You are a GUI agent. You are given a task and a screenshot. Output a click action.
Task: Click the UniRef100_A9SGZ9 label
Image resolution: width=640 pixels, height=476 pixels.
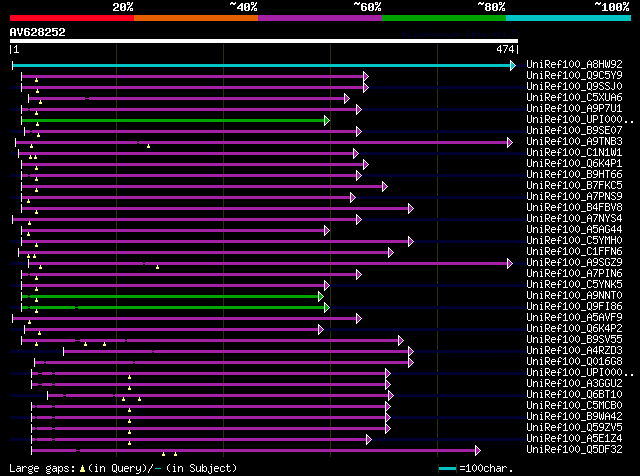574,263
